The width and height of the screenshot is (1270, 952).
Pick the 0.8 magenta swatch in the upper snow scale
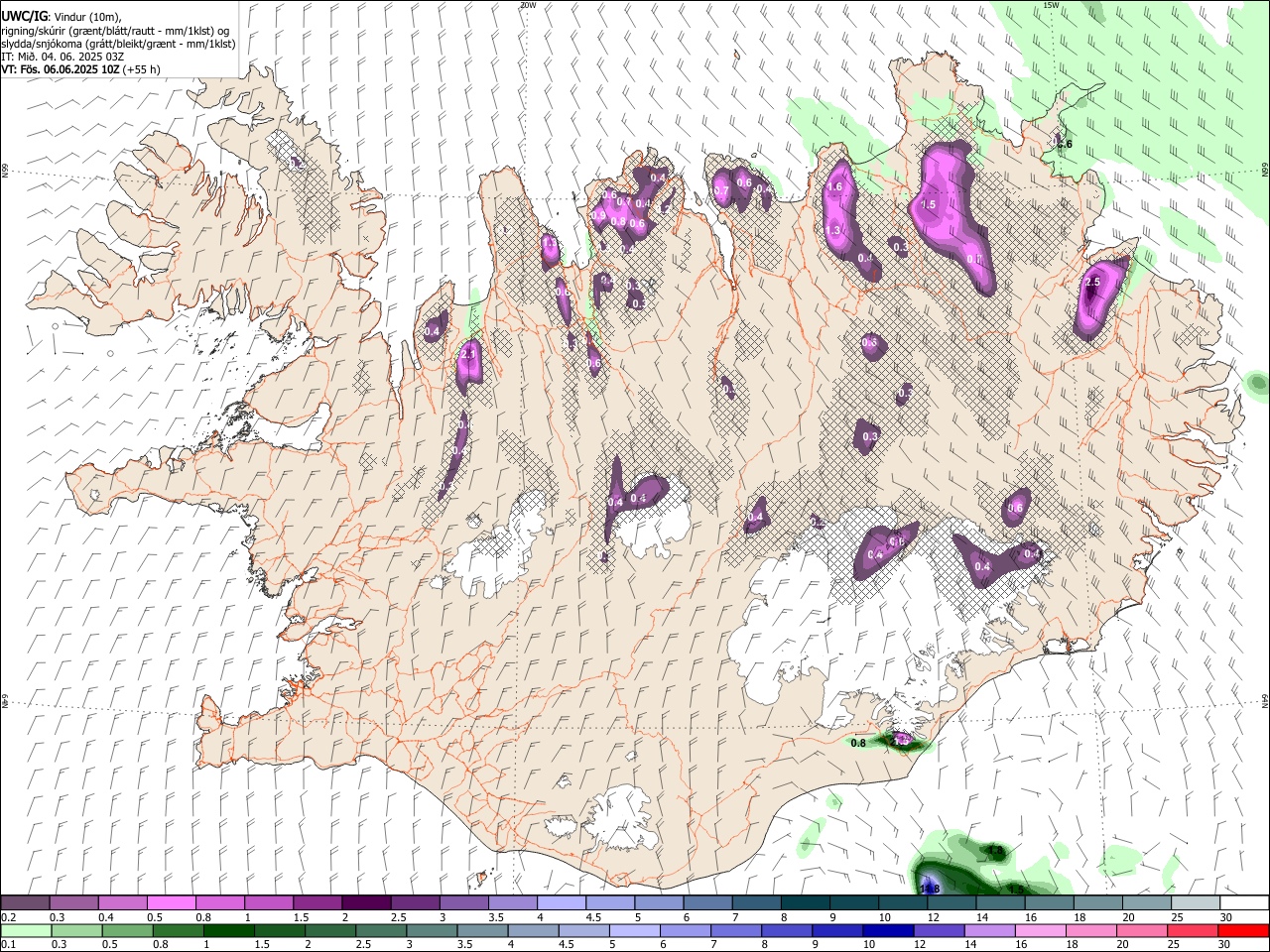(x=219, y=903)
